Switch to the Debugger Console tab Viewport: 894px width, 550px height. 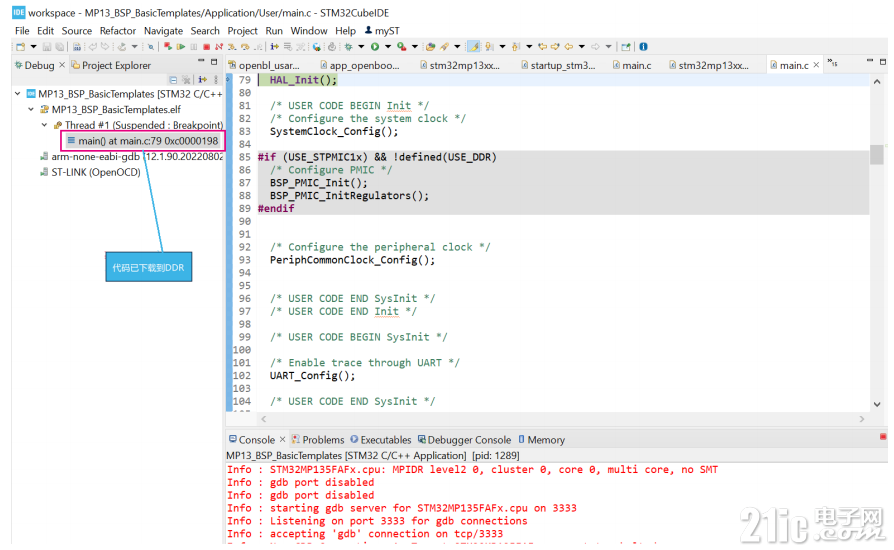coord(464,440)
